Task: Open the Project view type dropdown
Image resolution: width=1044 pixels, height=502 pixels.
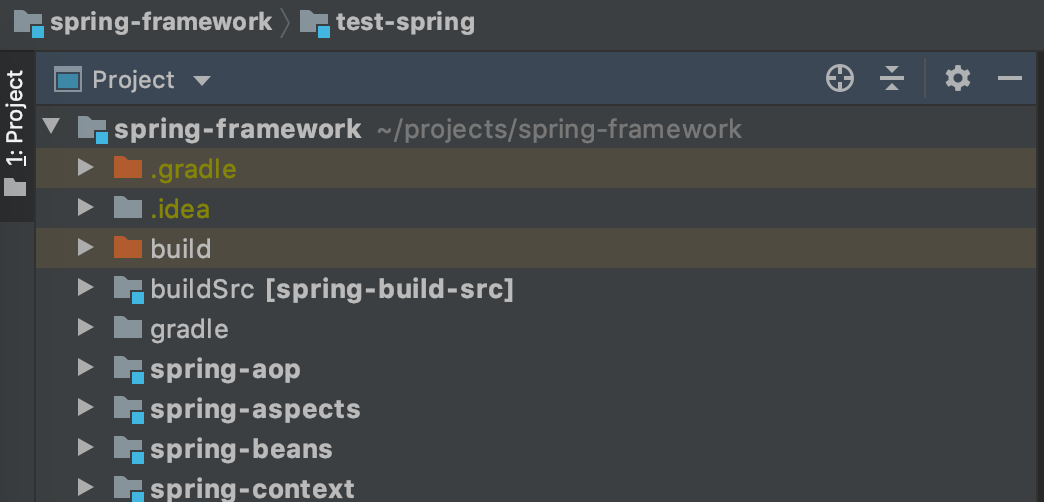Action: pyautogui.click(x=201, y=81)
